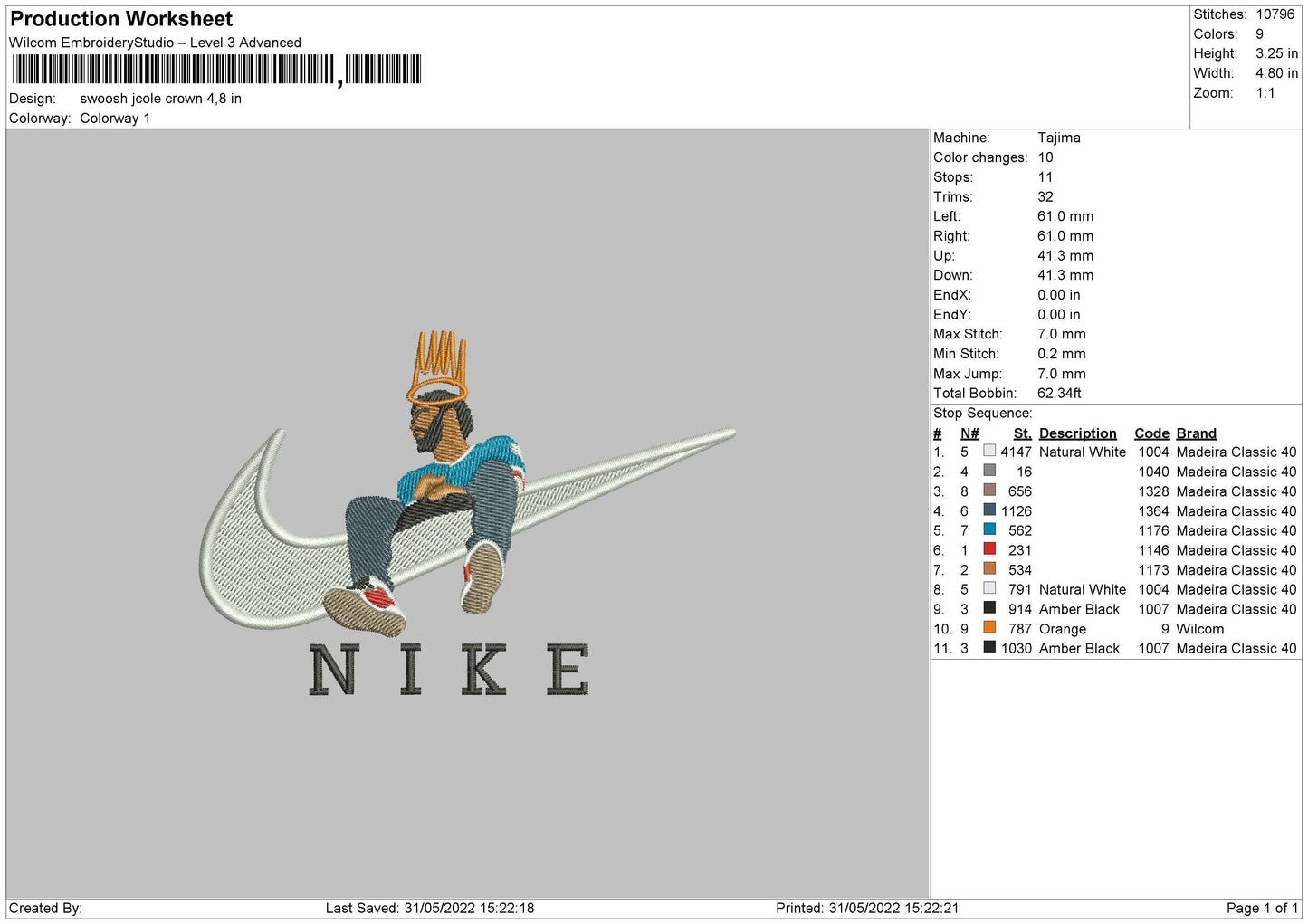
Task: Click the stitches count '10796'
Action: [1275, 14]
